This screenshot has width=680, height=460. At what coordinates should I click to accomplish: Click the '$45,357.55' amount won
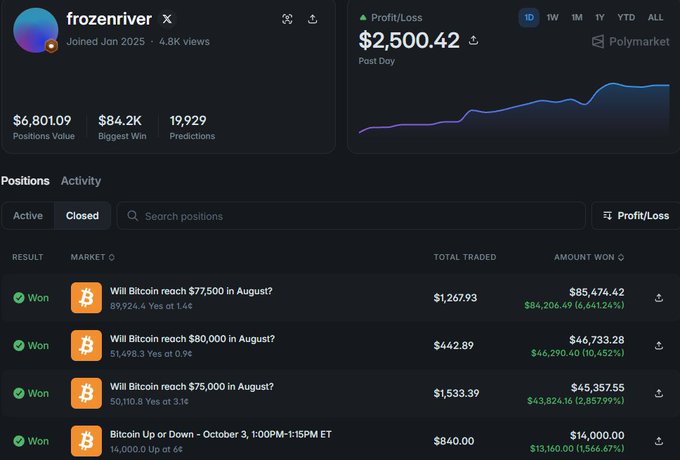click(598, 387)
